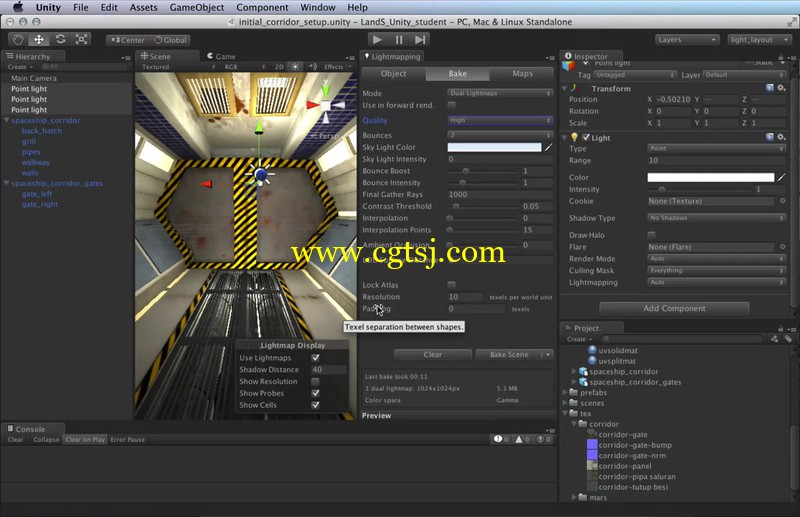The image size is (800, 517).
Task: Click Final Gather Rays input field
Action: (x=500, y=194)
